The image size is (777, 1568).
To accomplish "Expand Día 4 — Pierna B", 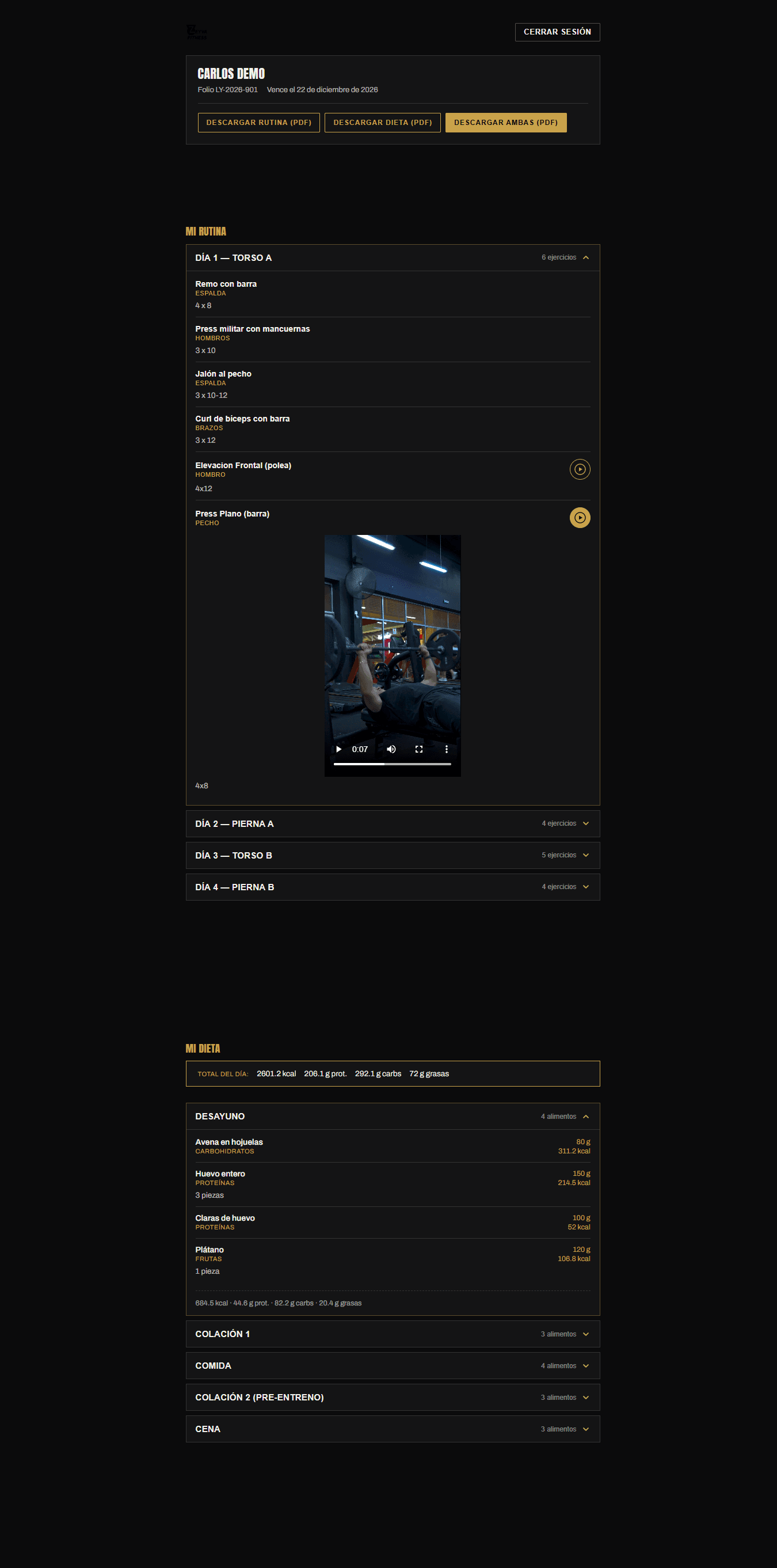I will tap(393, 887).
